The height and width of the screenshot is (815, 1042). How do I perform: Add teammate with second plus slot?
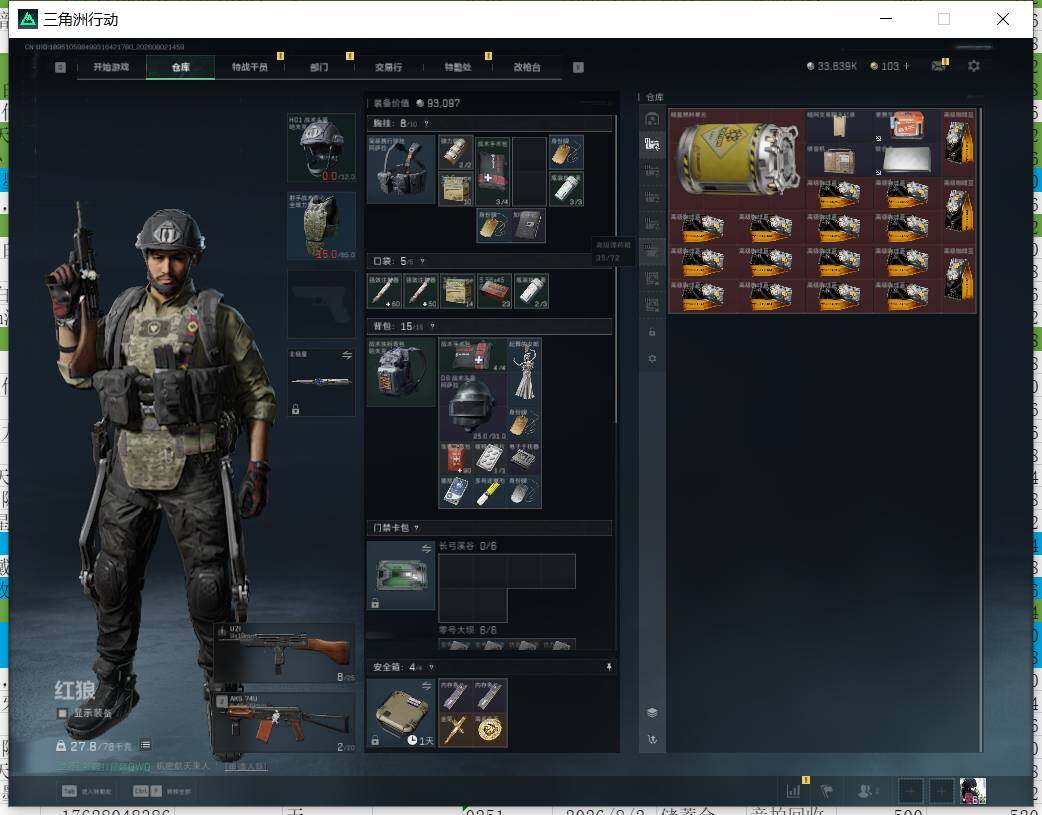pyautogui.click(x=941, y=791)
